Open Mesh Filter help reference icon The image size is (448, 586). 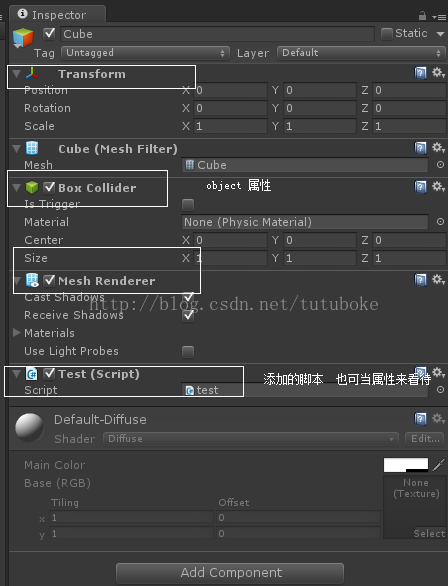(x=420, y=148)
